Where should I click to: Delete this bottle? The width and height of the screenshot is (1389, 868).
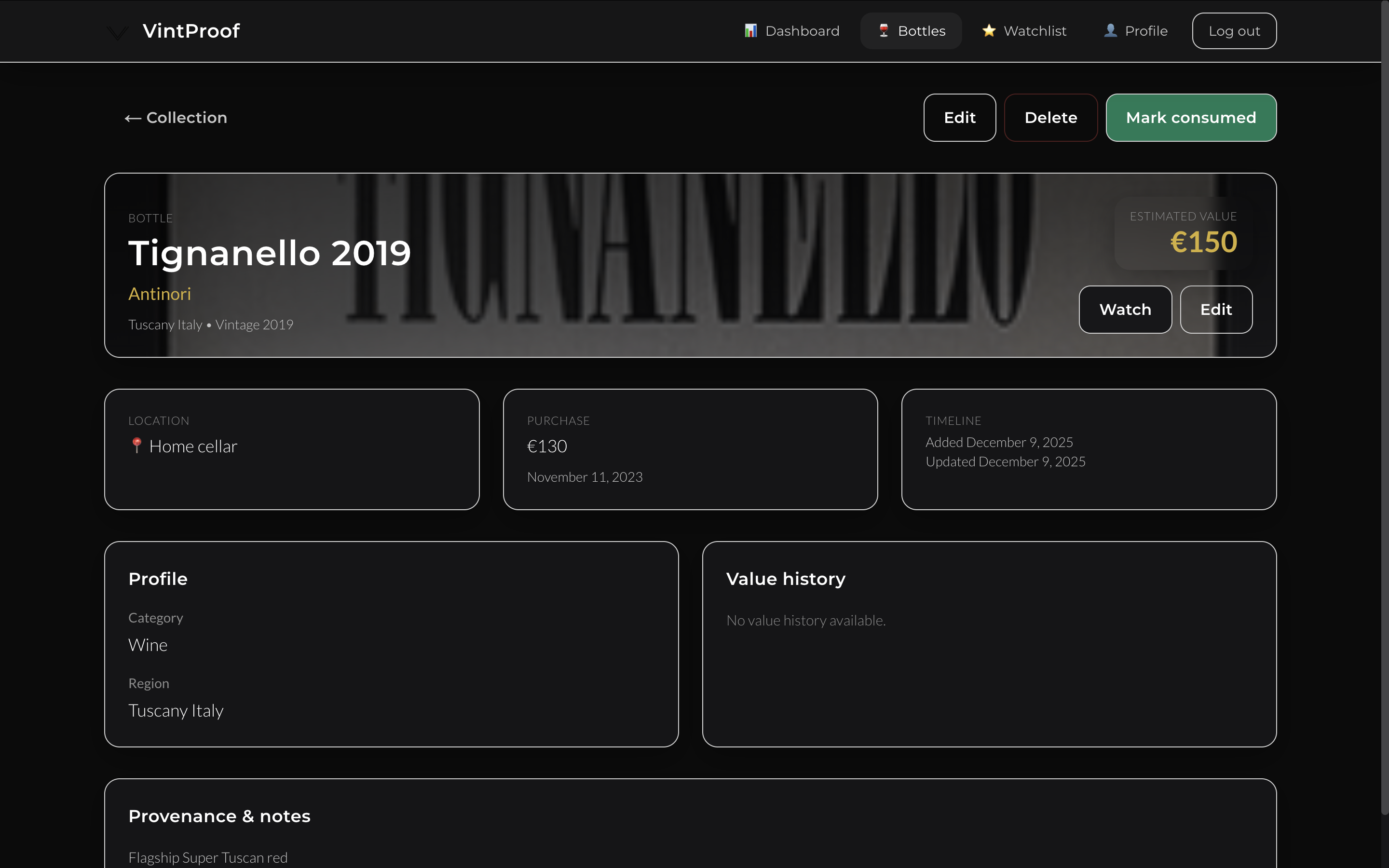(1050, 118)
